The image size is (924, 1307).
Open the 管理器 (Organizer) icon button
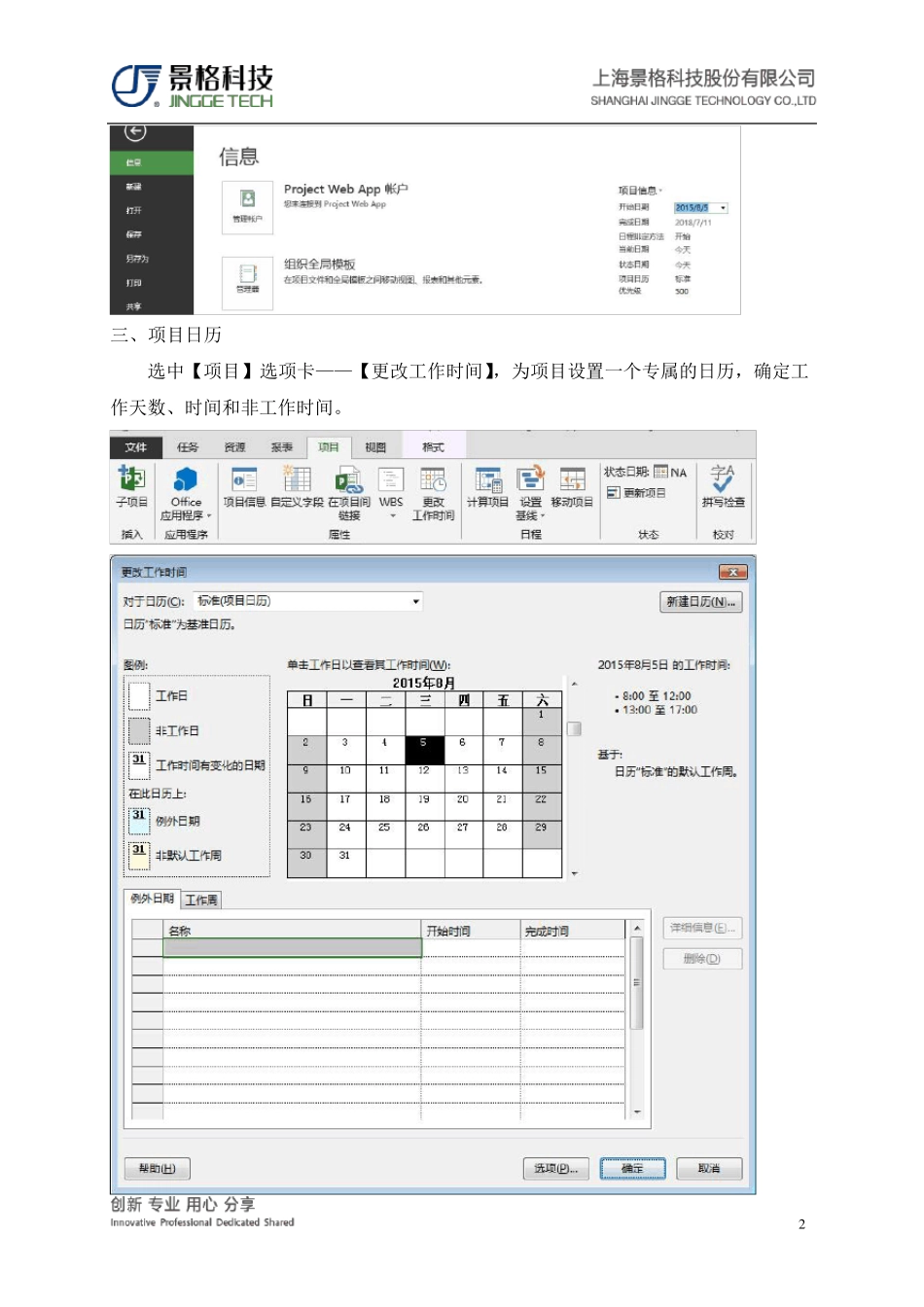point(247,282)
